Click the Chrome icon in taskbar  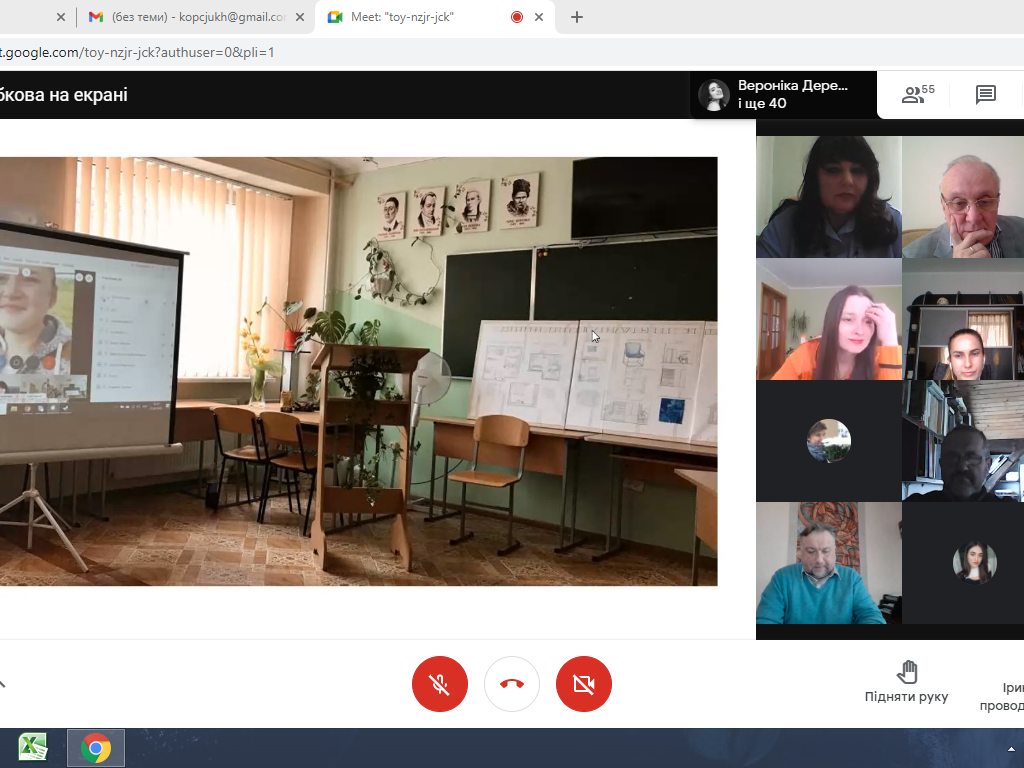pyautogui.click(x=96, y=747)
